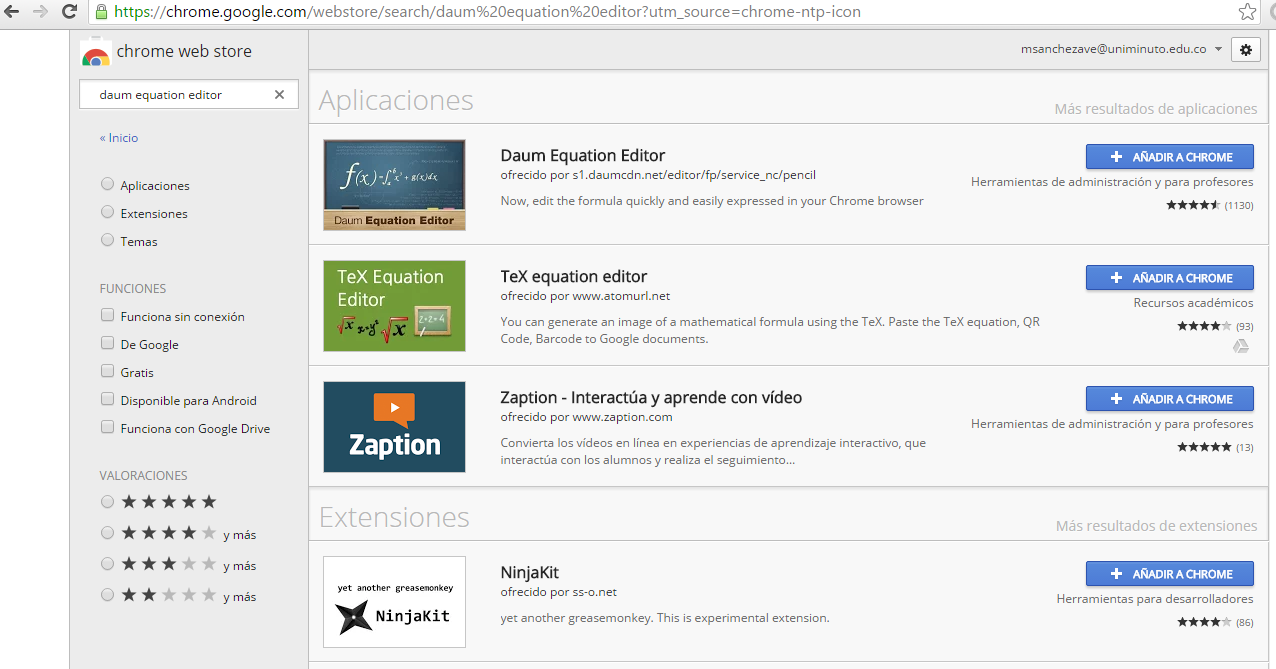Click the Google Drive icon under TeX editor
This screenshot has width=1276, height=669.
(x=1240, y=346)
